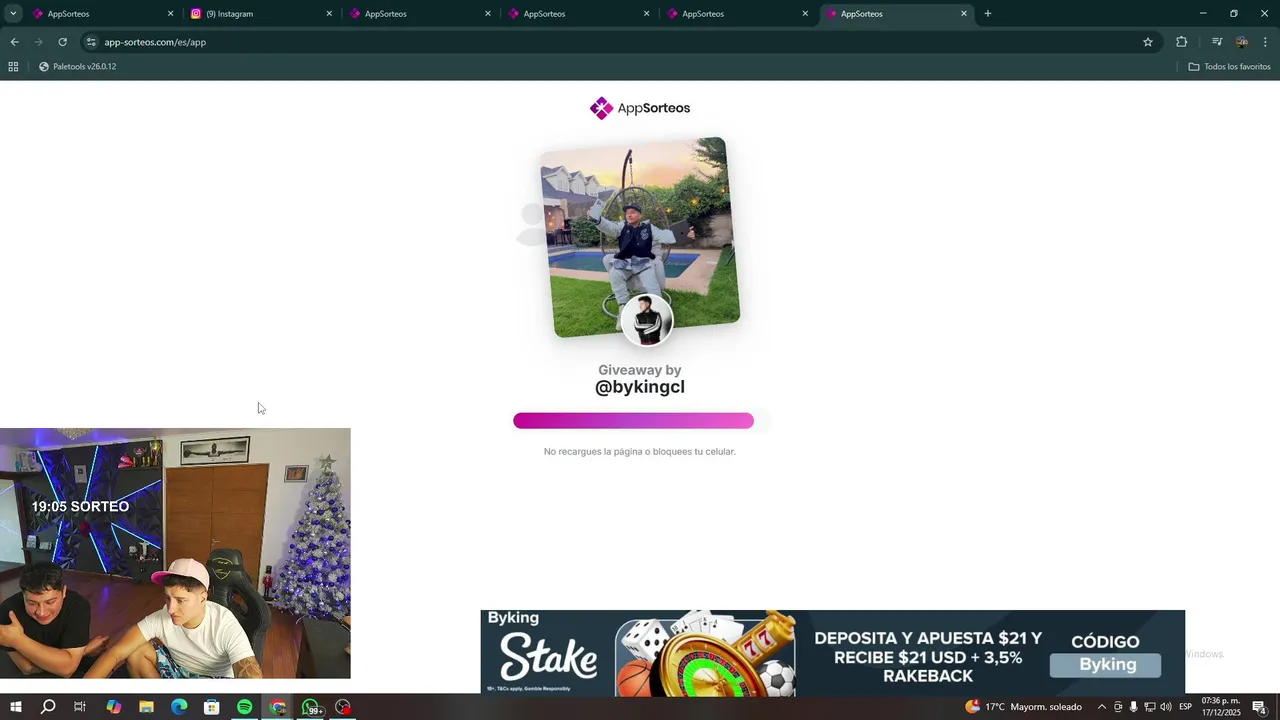Close the Instagram tab
1280x720 pixels.
329,14
